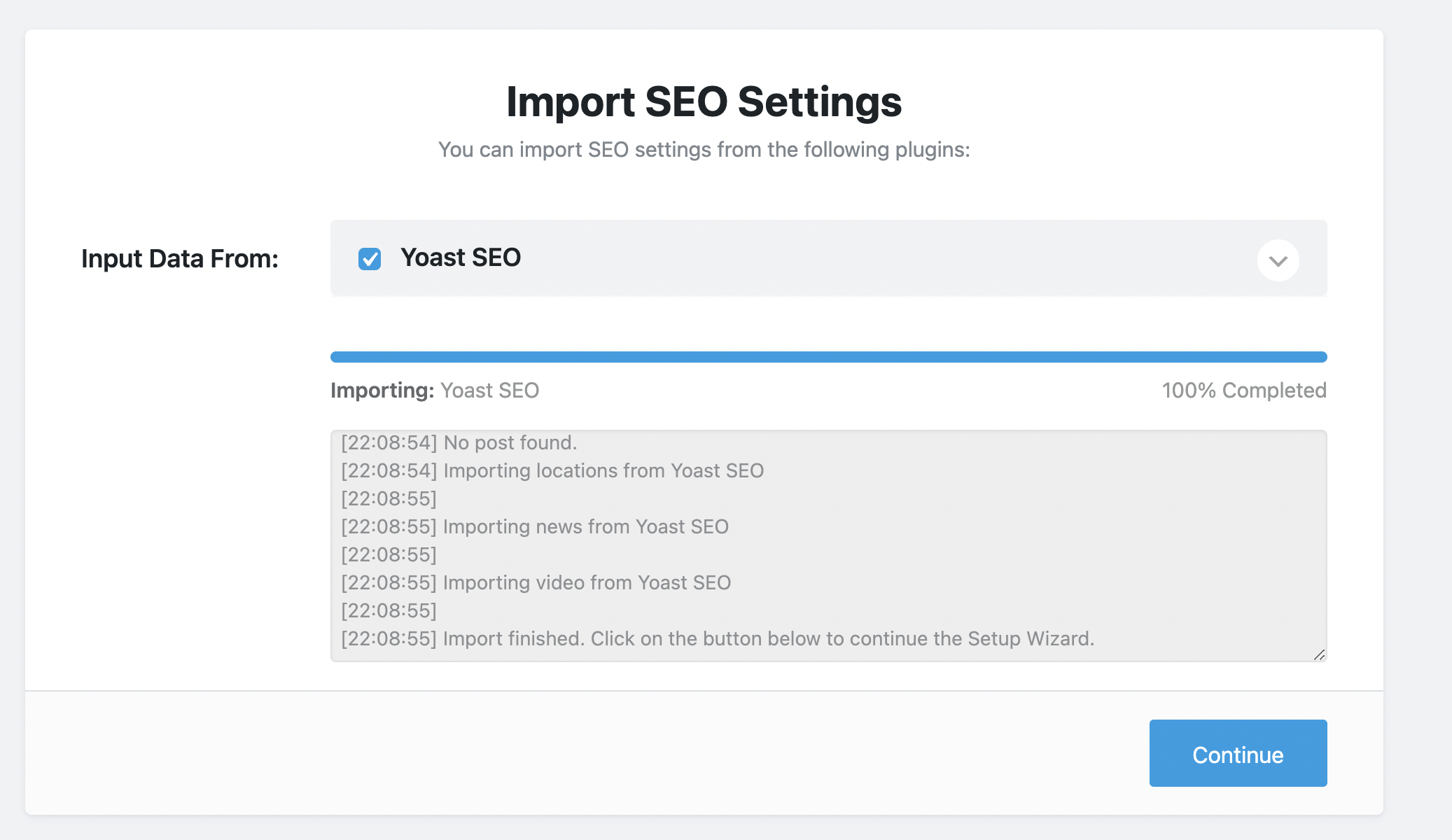Uncheck the Yoast SEO checkbox

click(370, 259)
